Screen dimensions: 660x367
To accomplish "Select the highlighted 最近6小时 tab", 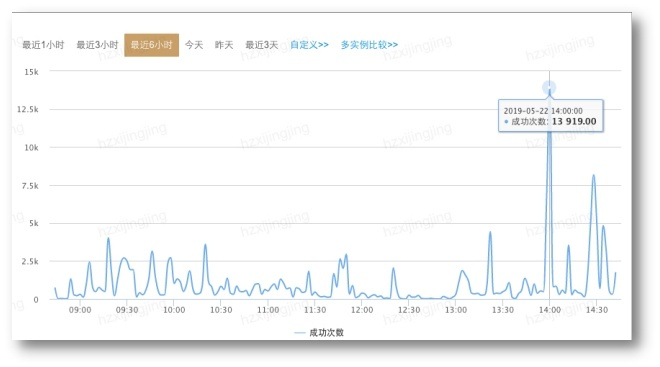I will pos(152,45).
